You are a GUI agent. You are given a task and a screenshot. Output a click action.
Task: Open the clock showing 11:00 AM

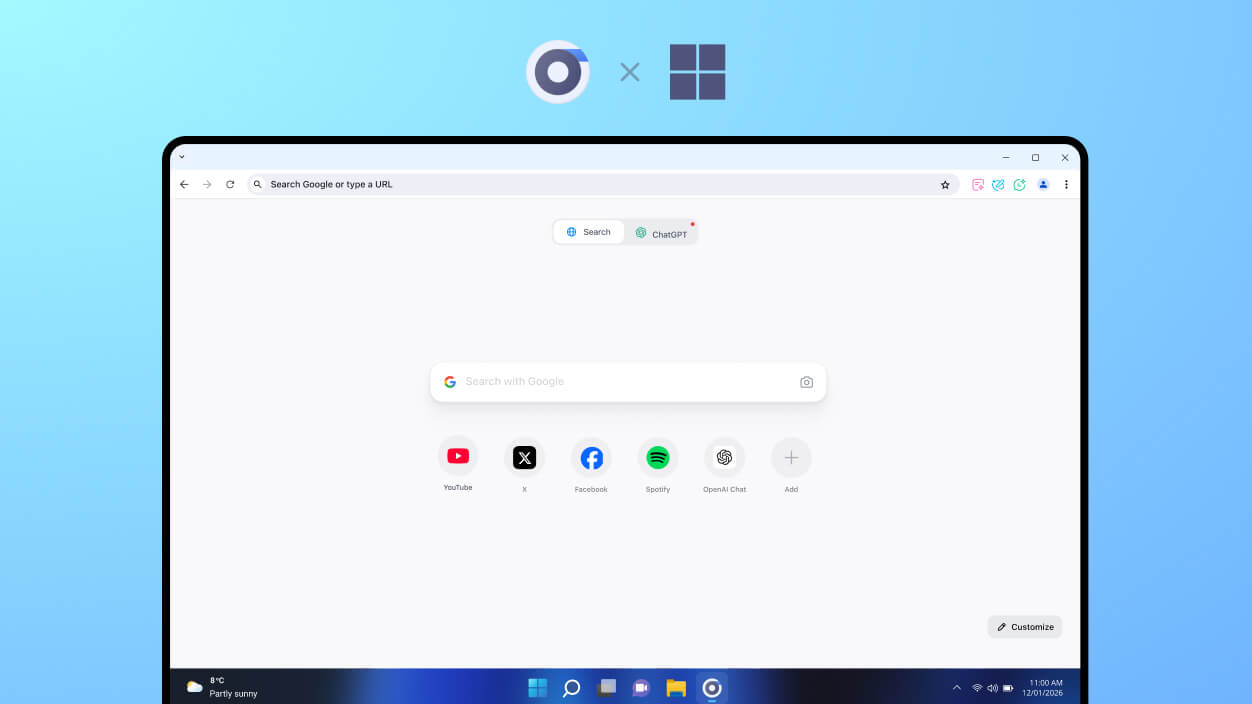[x=1042, y=687]
